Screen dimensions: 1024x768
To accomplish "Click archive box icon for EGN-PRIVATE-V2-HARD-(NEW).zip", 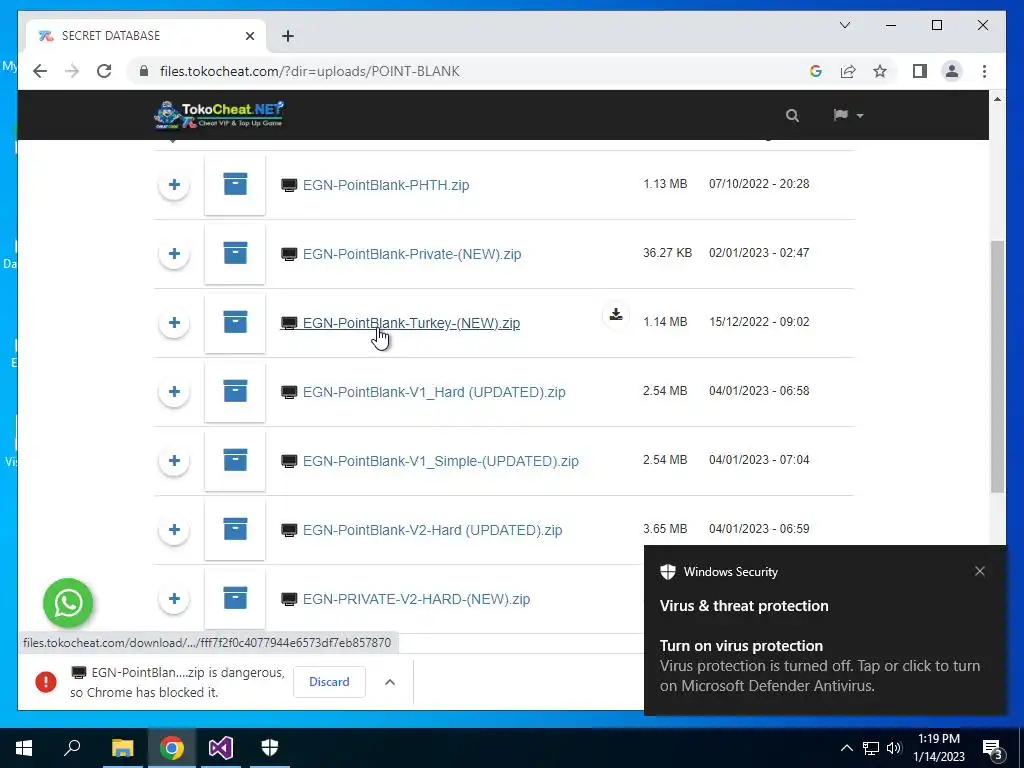I will point(235,598).
